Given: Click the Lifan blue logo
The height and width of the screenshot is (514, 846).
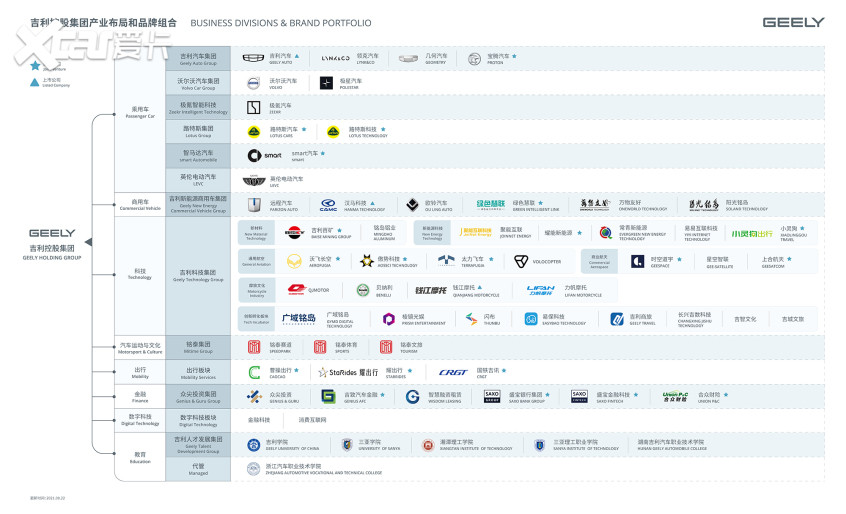Looking at the screenshot, I should pyautogui.click(x=541, y=290).
